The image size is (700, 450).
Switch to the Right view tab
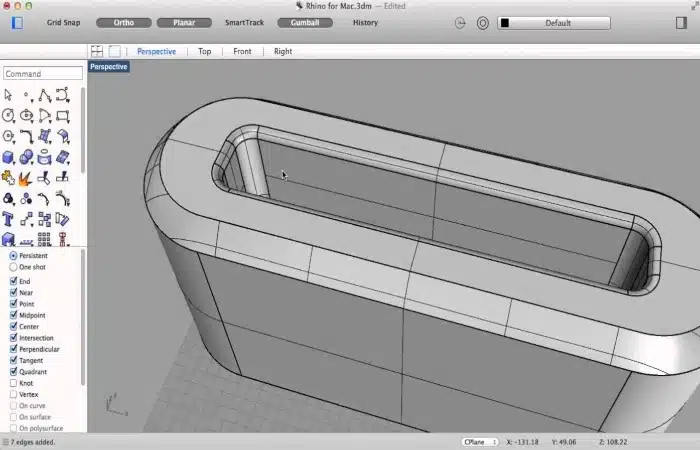click(x=283, y=51)
